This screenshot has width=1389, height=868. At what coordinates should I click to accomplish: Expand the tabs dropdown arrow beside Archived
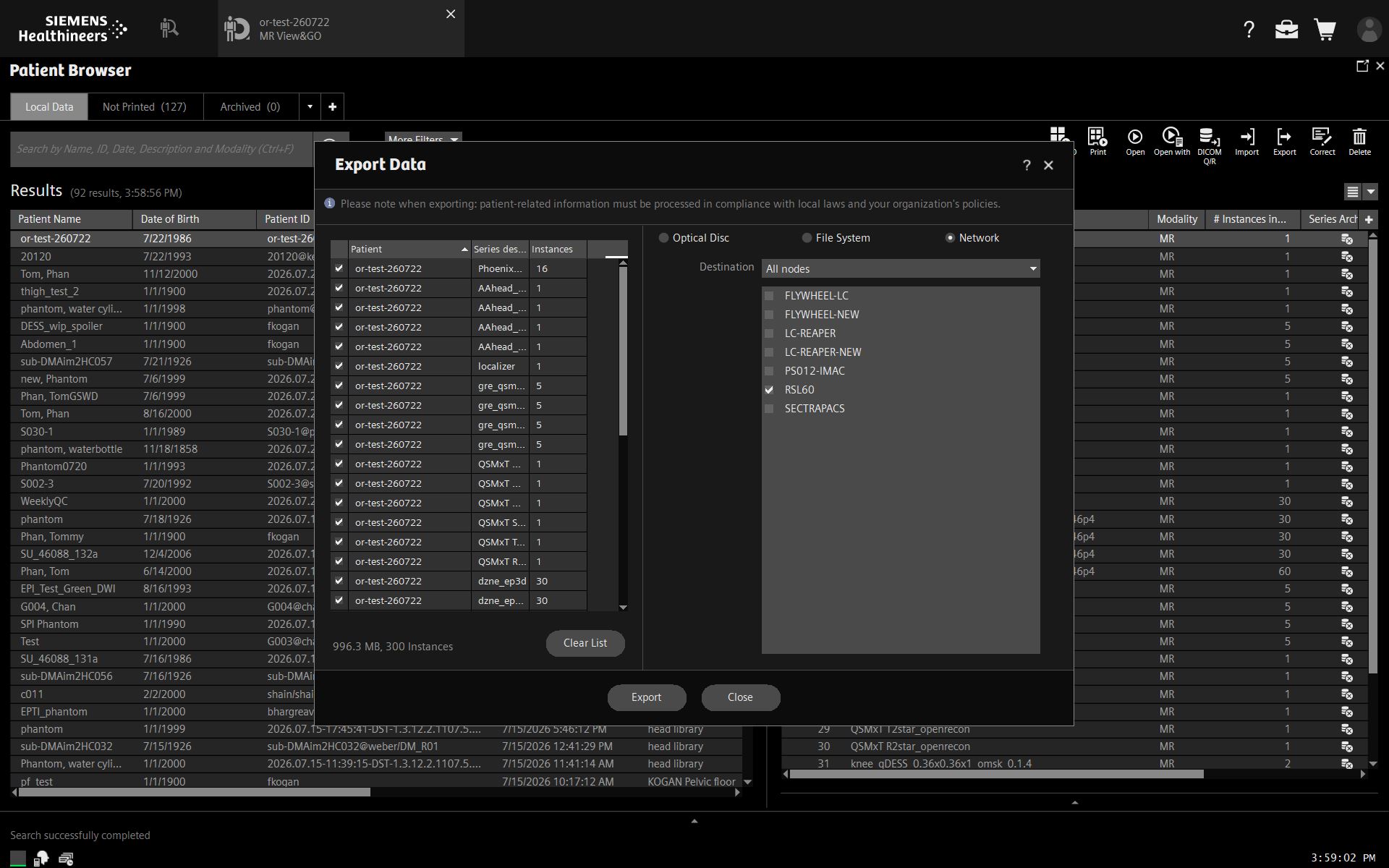coord(310,107)
